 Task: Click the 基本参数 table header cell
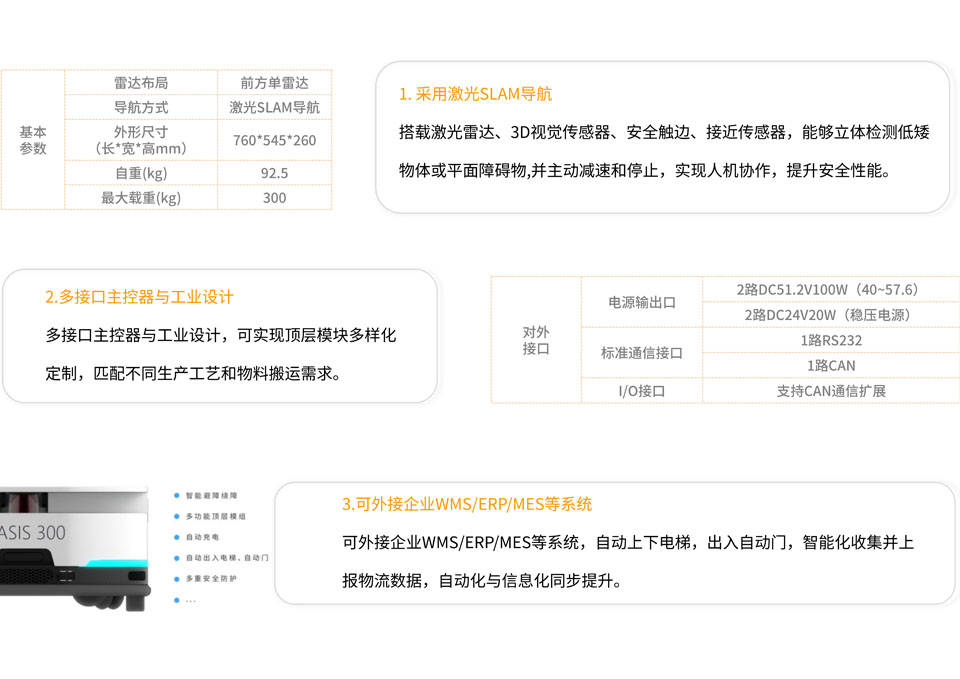point(33,140)
